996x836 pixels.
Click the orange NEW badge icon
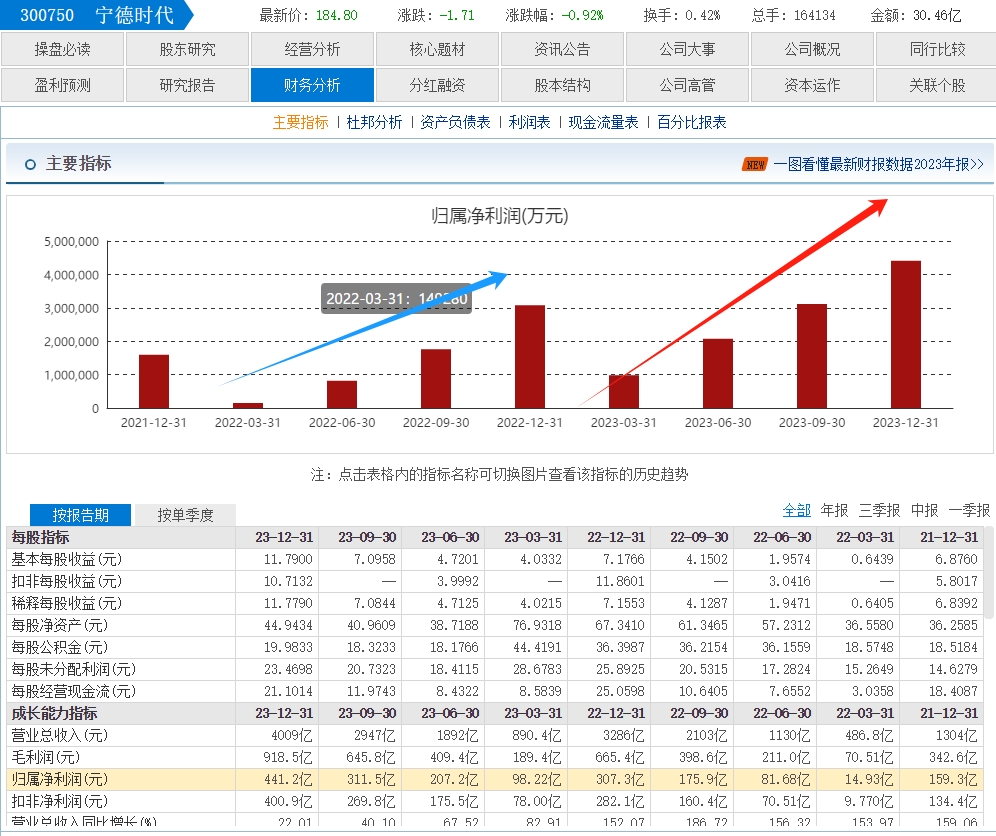pyautogui.click(x=755, y=165)
